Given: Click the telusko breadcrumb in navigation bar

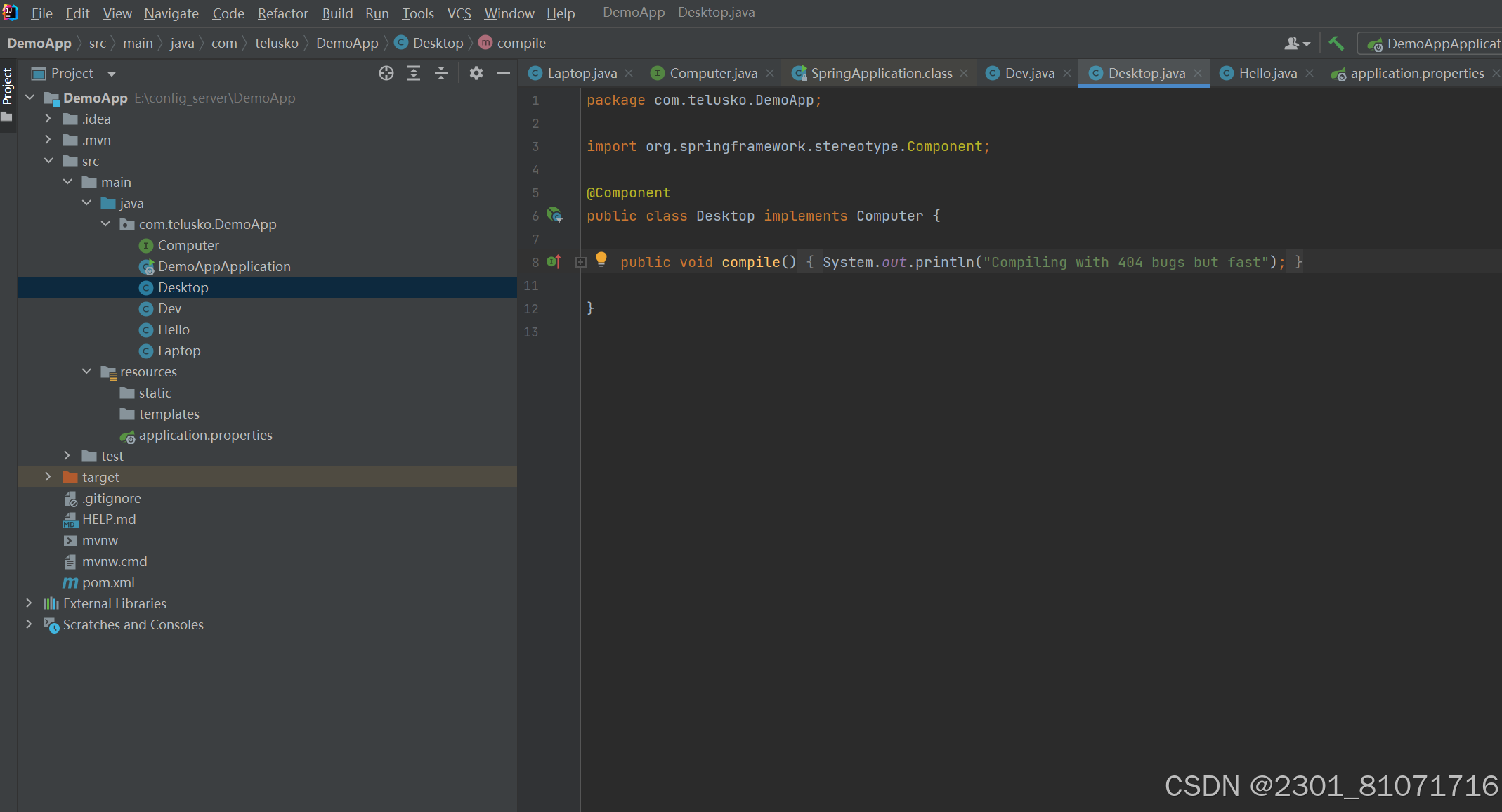Looking at the screenshot, I should coord(276,44).
